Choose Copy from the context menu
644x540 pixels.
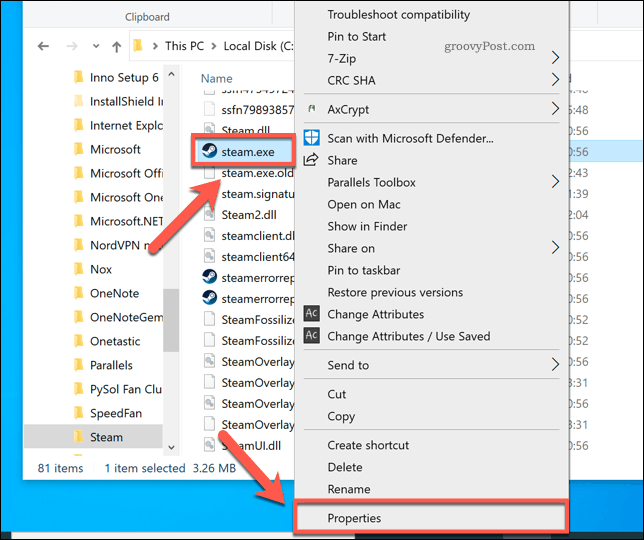point(341,416)
